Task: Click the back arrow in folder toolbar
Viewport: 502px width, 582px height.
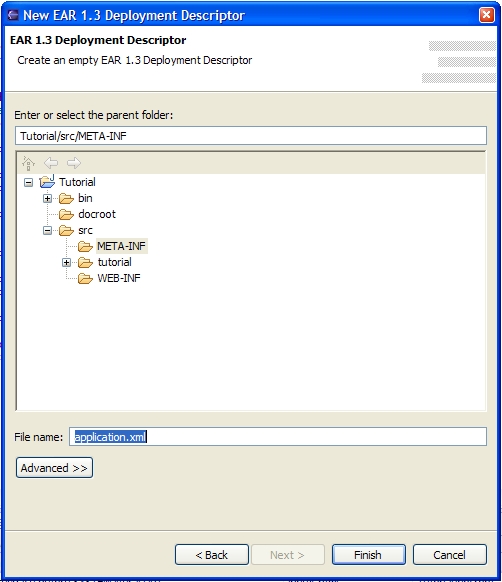Action: point(51,163)
